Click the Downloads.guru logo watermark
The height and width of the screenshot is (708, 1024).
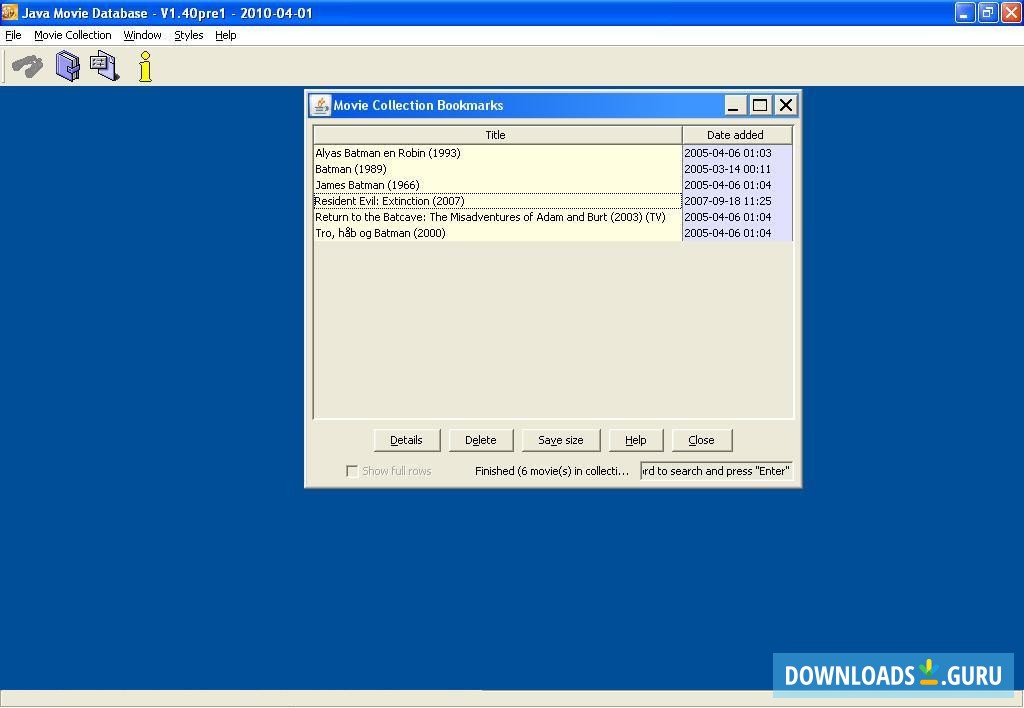pos(893,674)
